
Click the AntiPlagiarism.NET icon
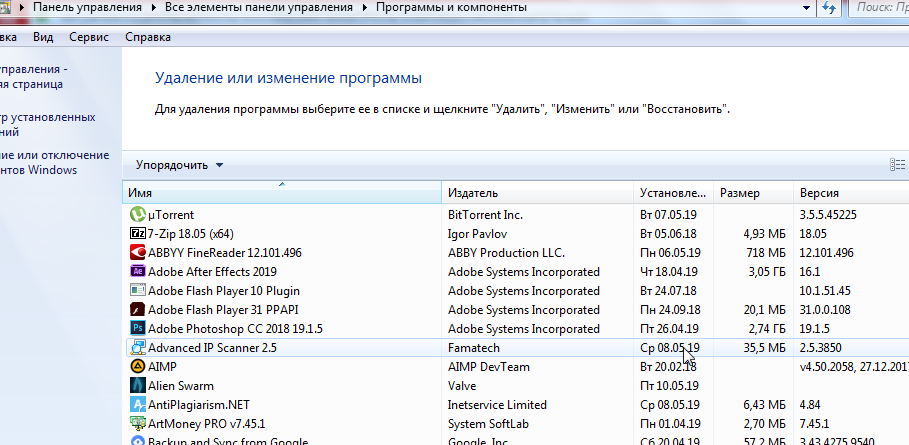tap(137, 404)
